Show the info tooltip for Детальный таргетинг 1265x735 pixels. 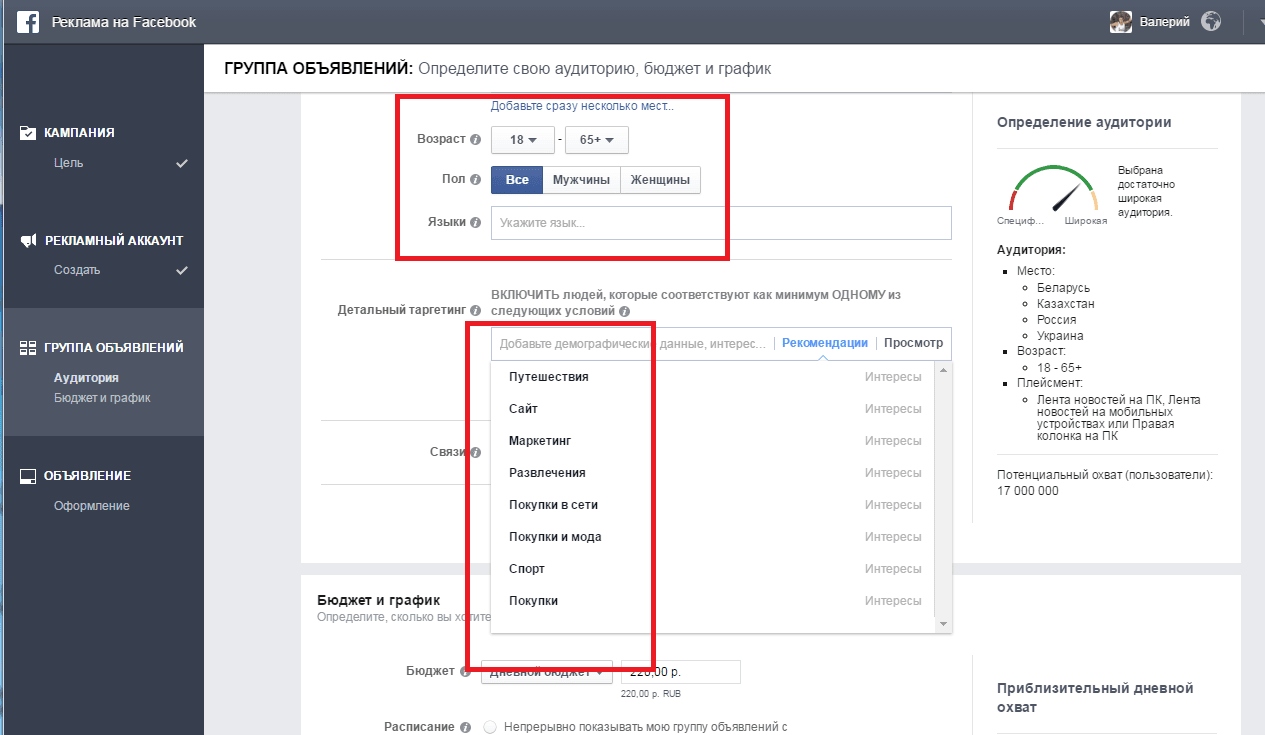coord(476,311)
